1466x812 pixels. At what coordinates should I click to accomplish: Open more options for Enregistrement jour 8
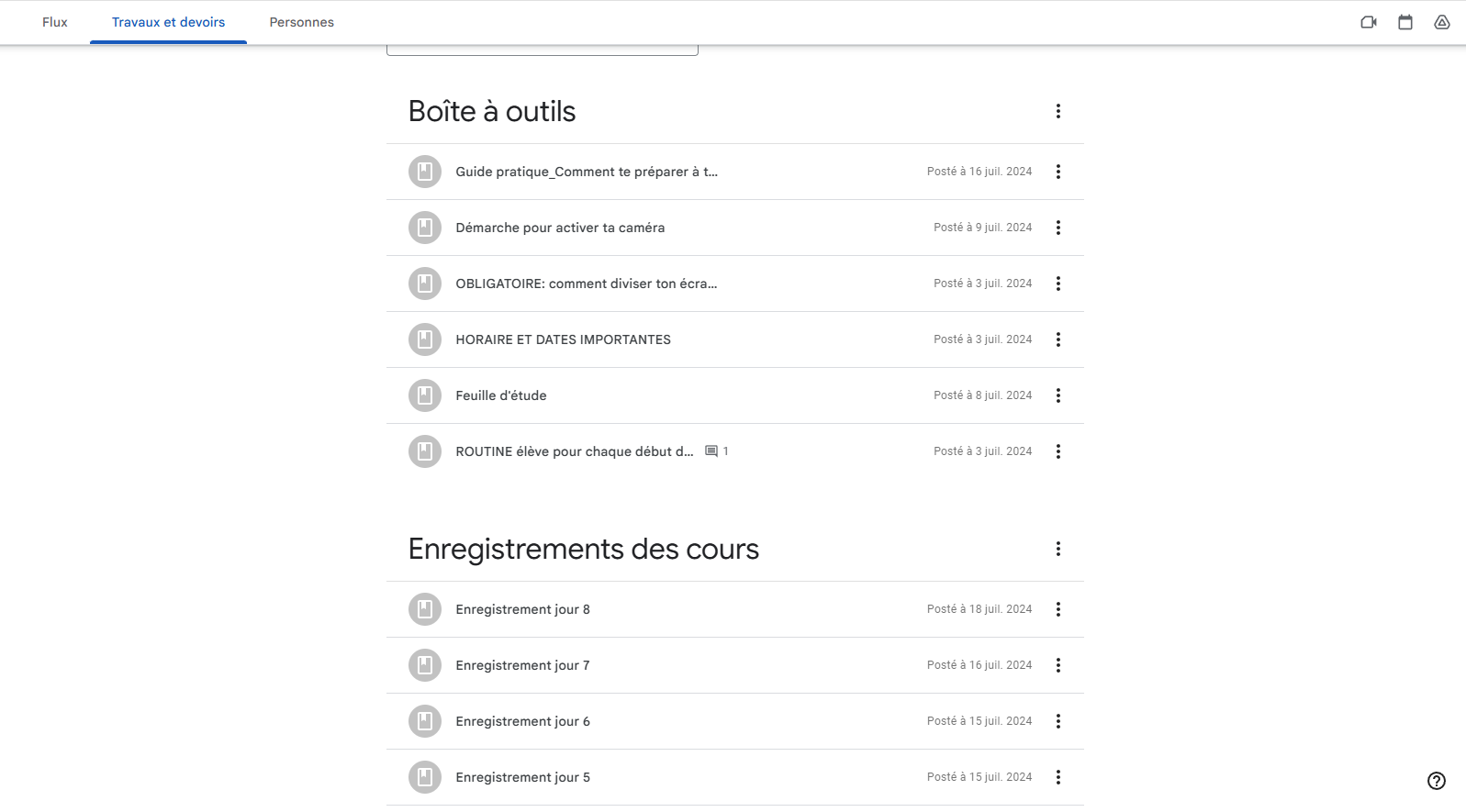coord(1058,609)
